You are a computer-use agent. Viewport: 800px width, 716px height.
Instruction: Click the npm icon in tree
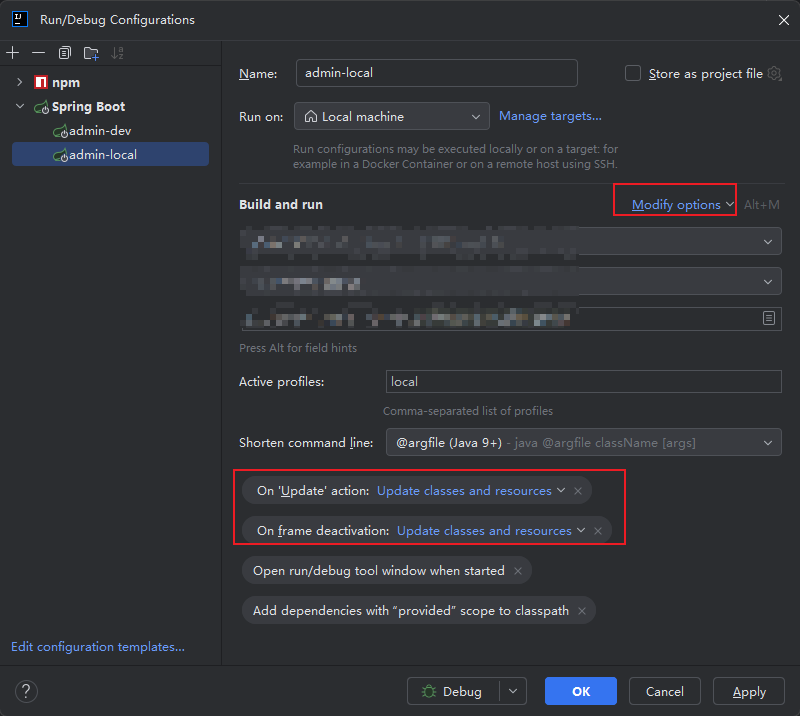click(41, 82)
